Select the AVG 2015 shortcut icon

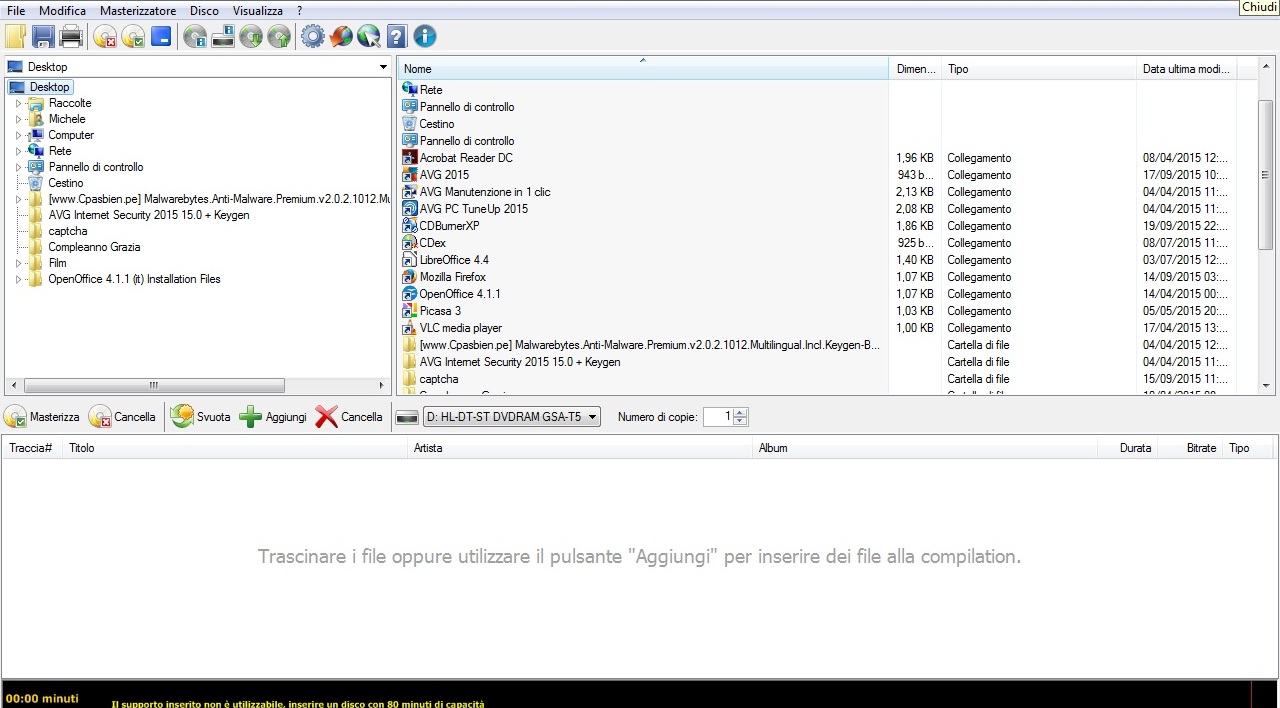coord(410,175)
